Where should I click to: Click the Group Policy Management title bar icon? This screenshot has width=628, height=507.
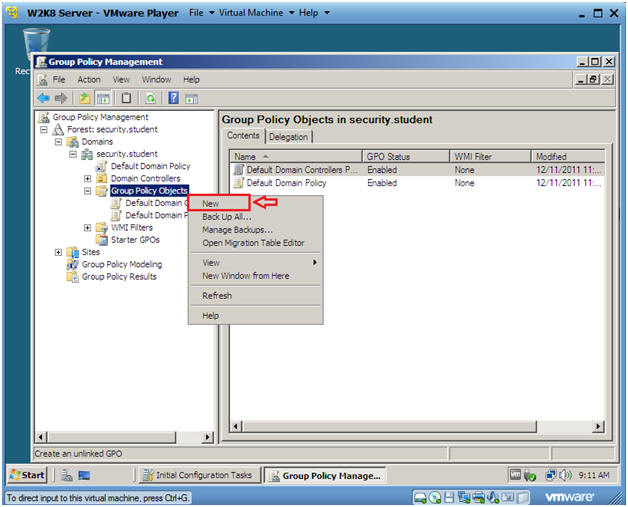(40, 62)
